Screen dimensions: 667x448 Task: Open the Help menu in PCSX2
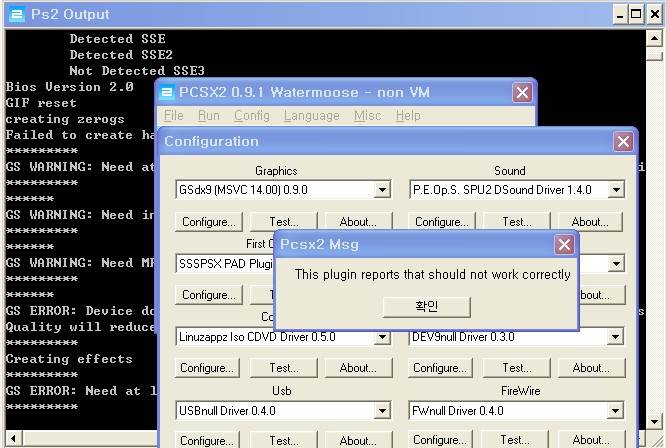pyautogui.click(x=408, y=116)
